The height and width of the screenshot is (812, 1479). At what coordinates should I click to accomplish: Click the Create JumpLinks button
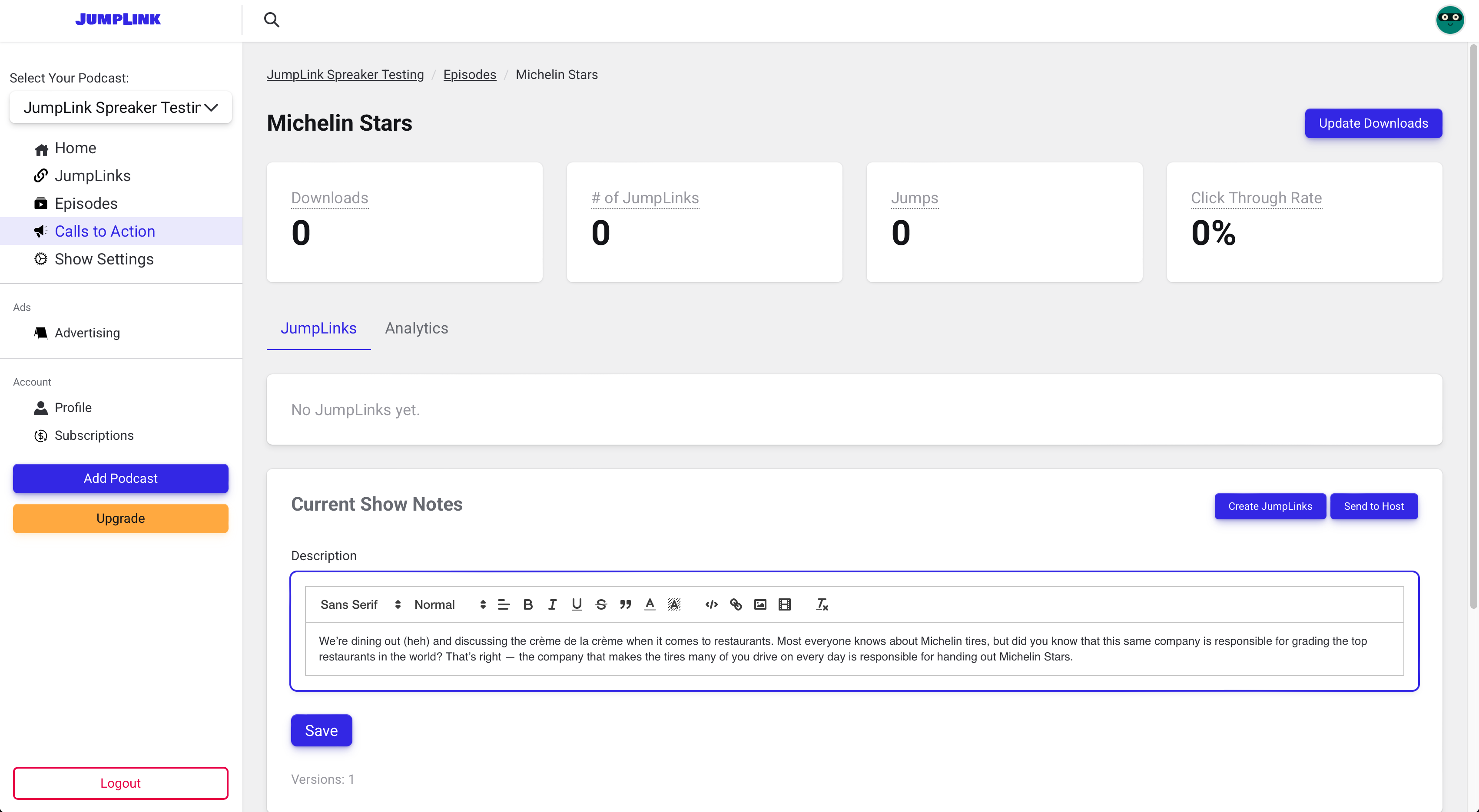1270,506
